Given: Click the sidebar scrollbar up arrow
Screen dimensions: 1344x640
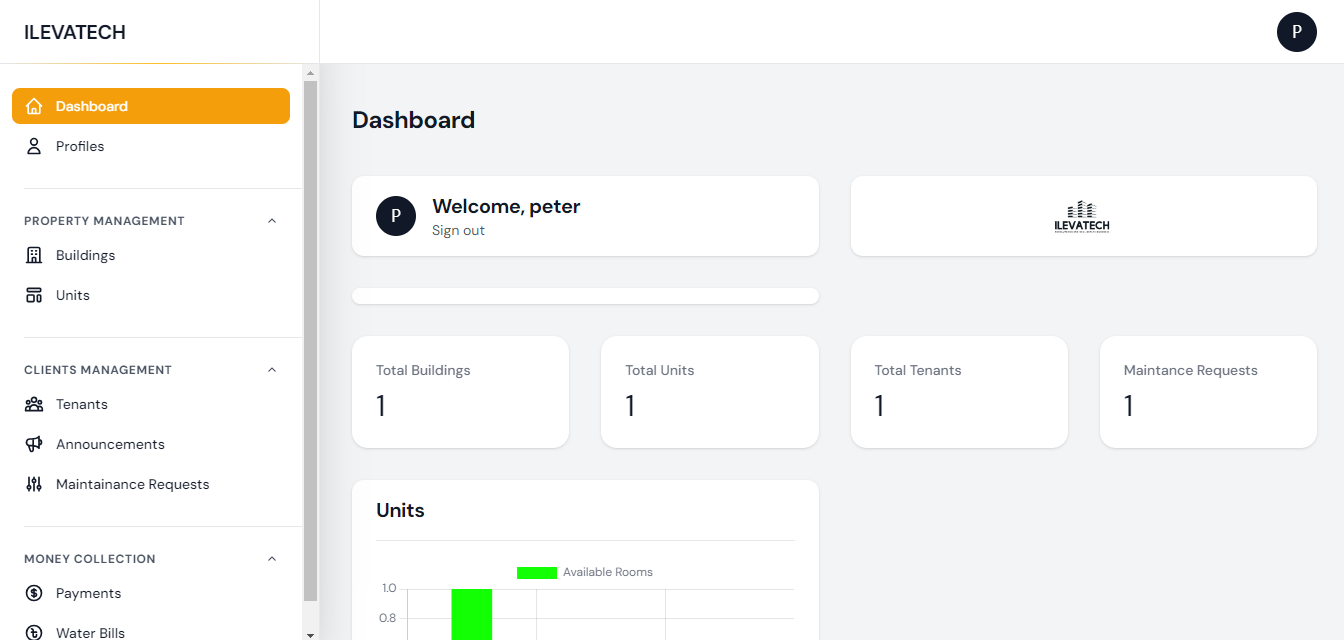Looking at the screenshot, I should [310, 73].
